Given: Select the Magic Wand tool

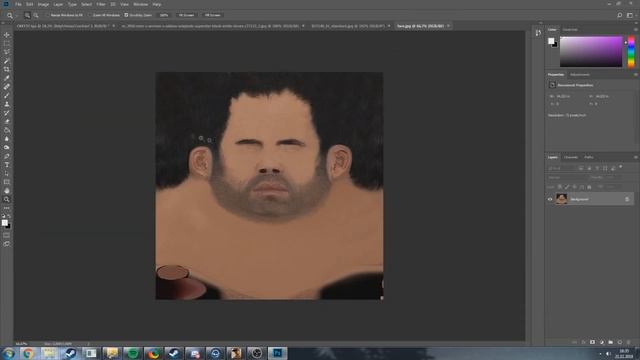Looking at the screenshot, I should (7, 61).
